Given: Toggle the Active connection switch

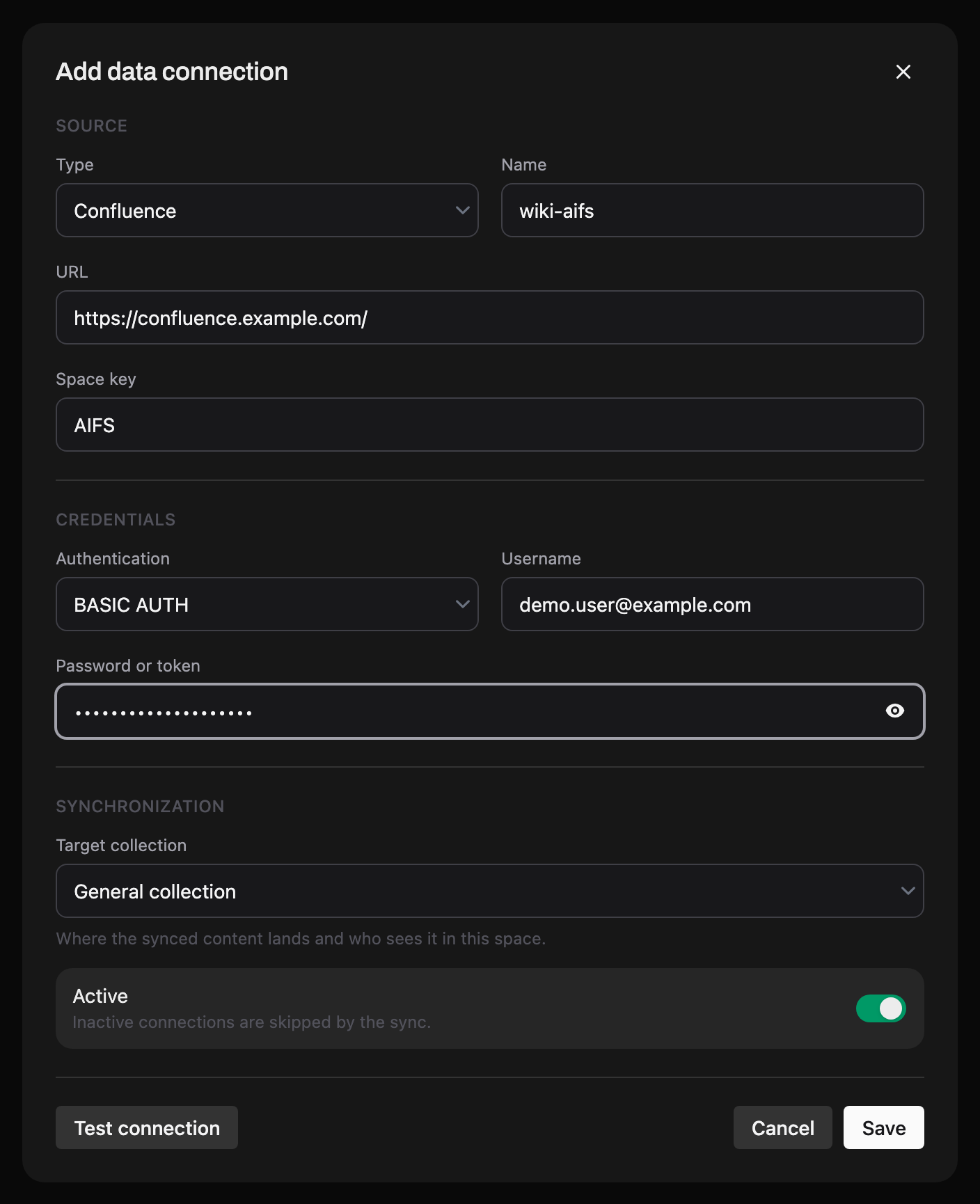Looking at the screenshot, I should click(880, 1008).
